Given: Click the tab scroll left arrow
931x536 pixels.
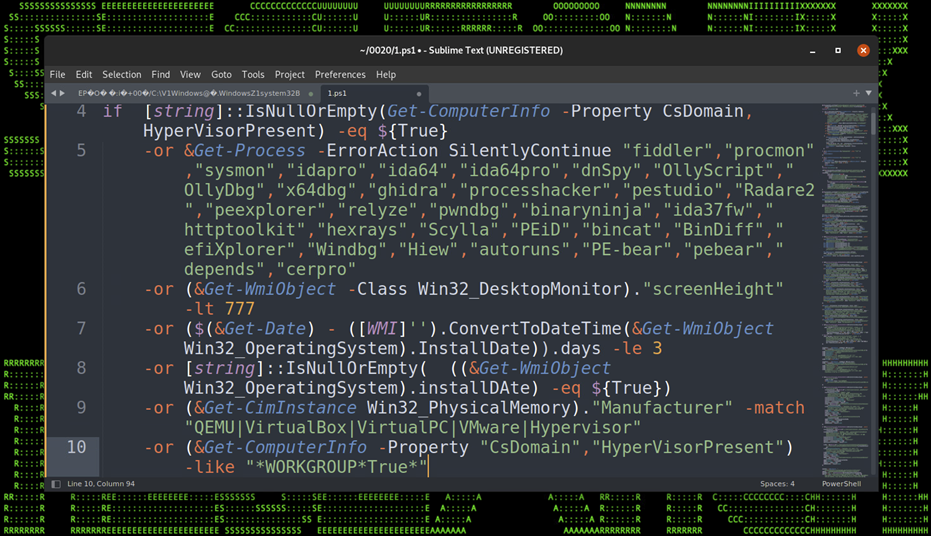Looking at the screenshot, I should pyautogui.click(x=53, y=93).
